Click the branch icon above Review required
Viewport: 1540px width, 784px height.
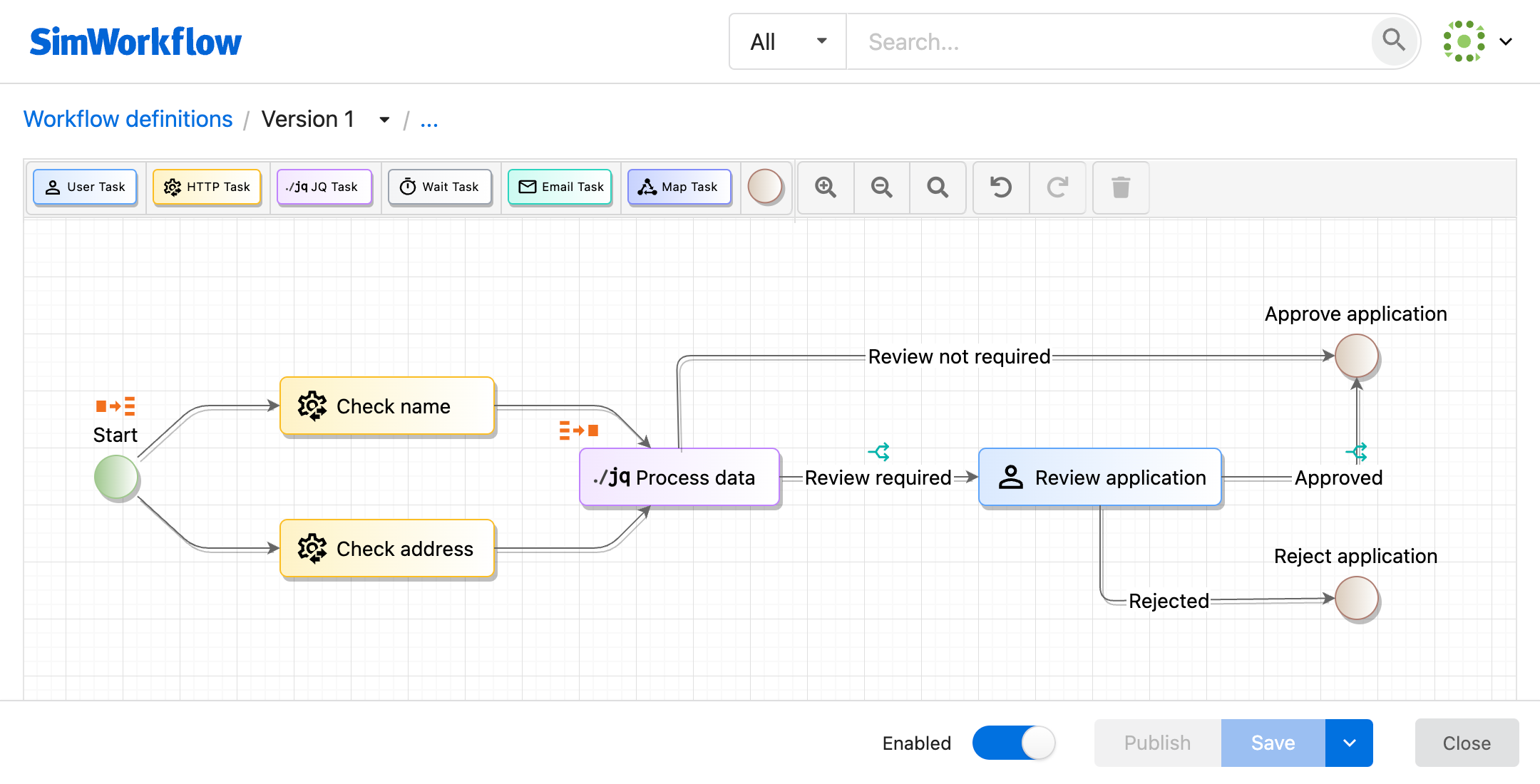point(879,452)
